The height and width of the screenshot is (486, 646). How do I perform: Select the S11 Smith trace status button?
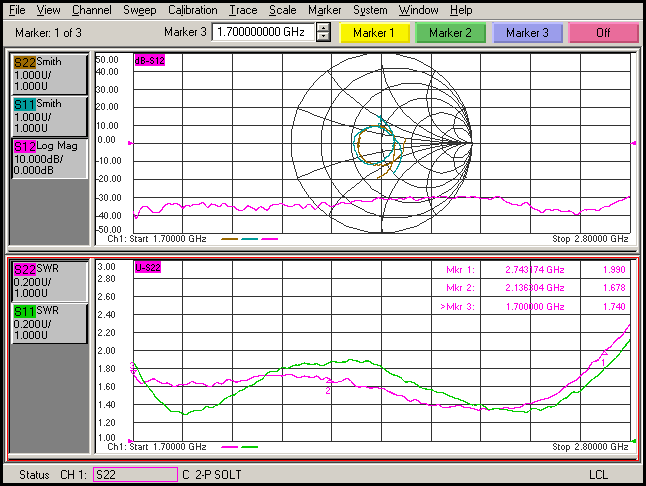click(x=50, y=116)
